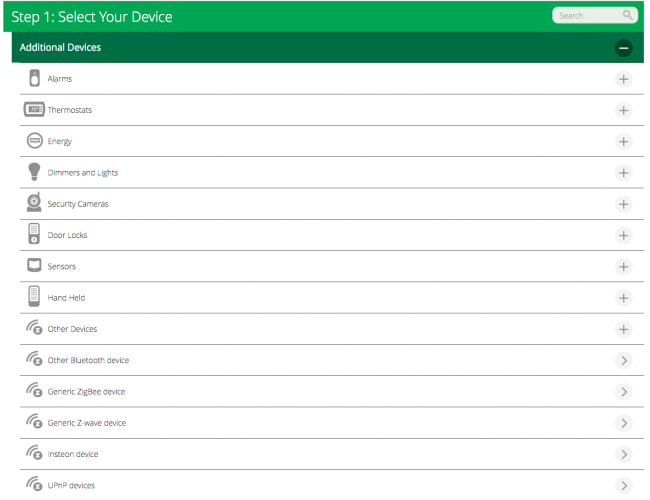
Task: Select the Alarms label
Action: tap(60, 79)
